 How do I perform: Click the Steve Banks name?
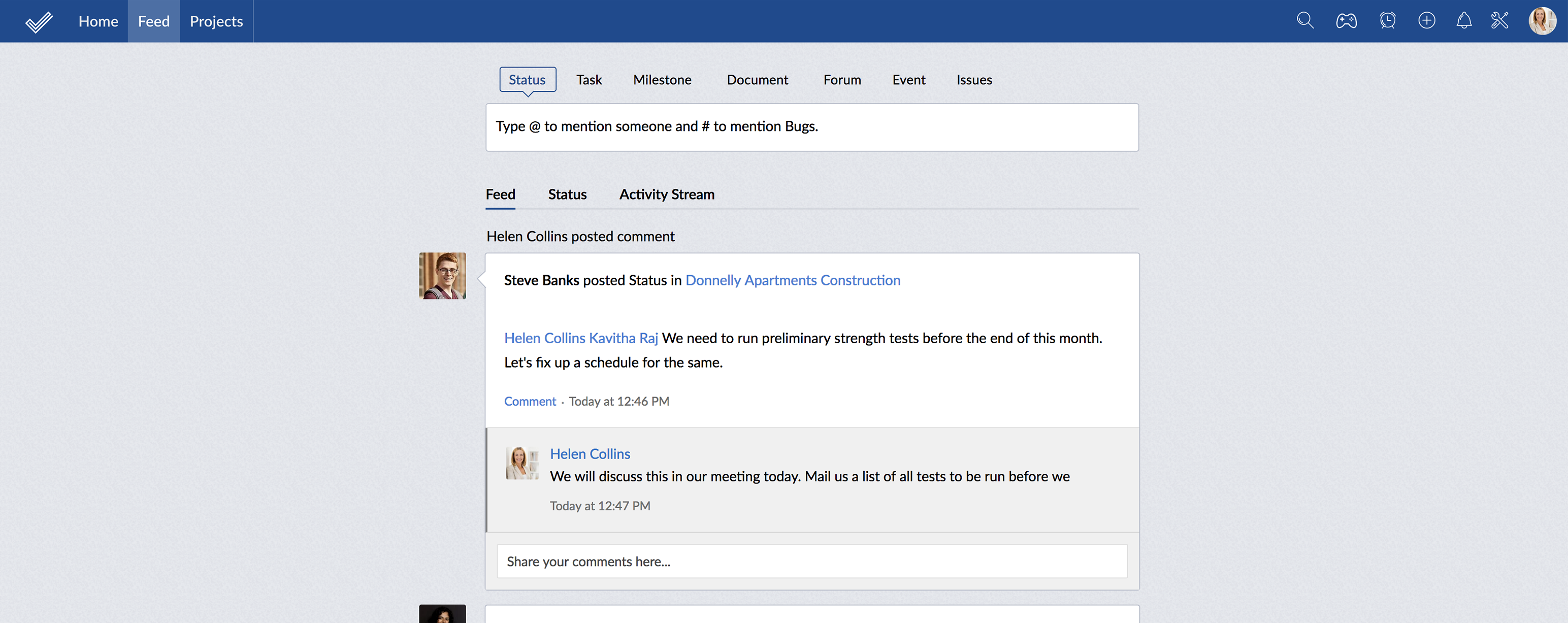pyautogui.click(x=541, y=280)
